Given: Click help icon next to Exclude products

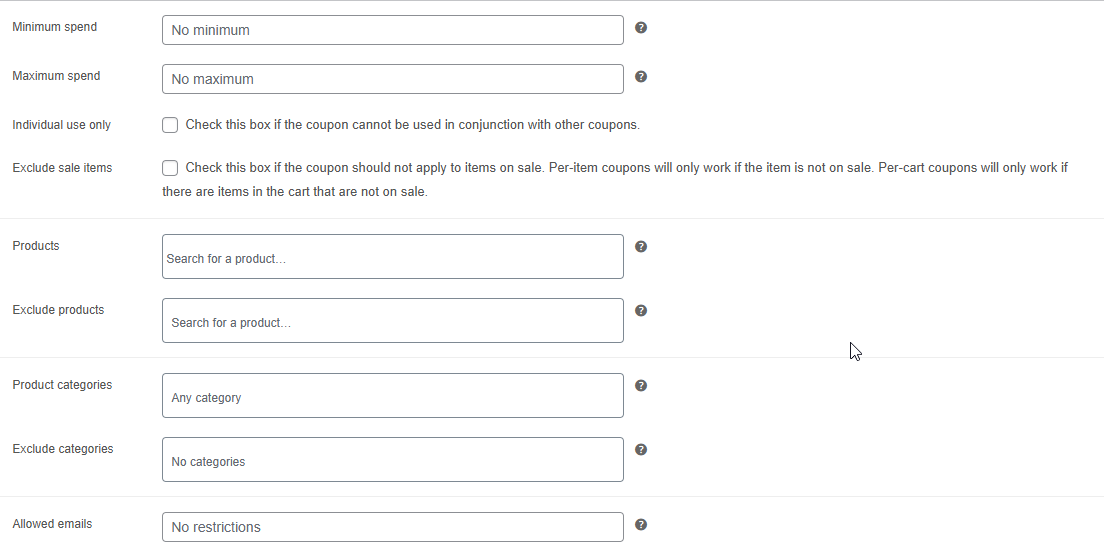Looking at the screenshot, I should click(x=641, y=310).
